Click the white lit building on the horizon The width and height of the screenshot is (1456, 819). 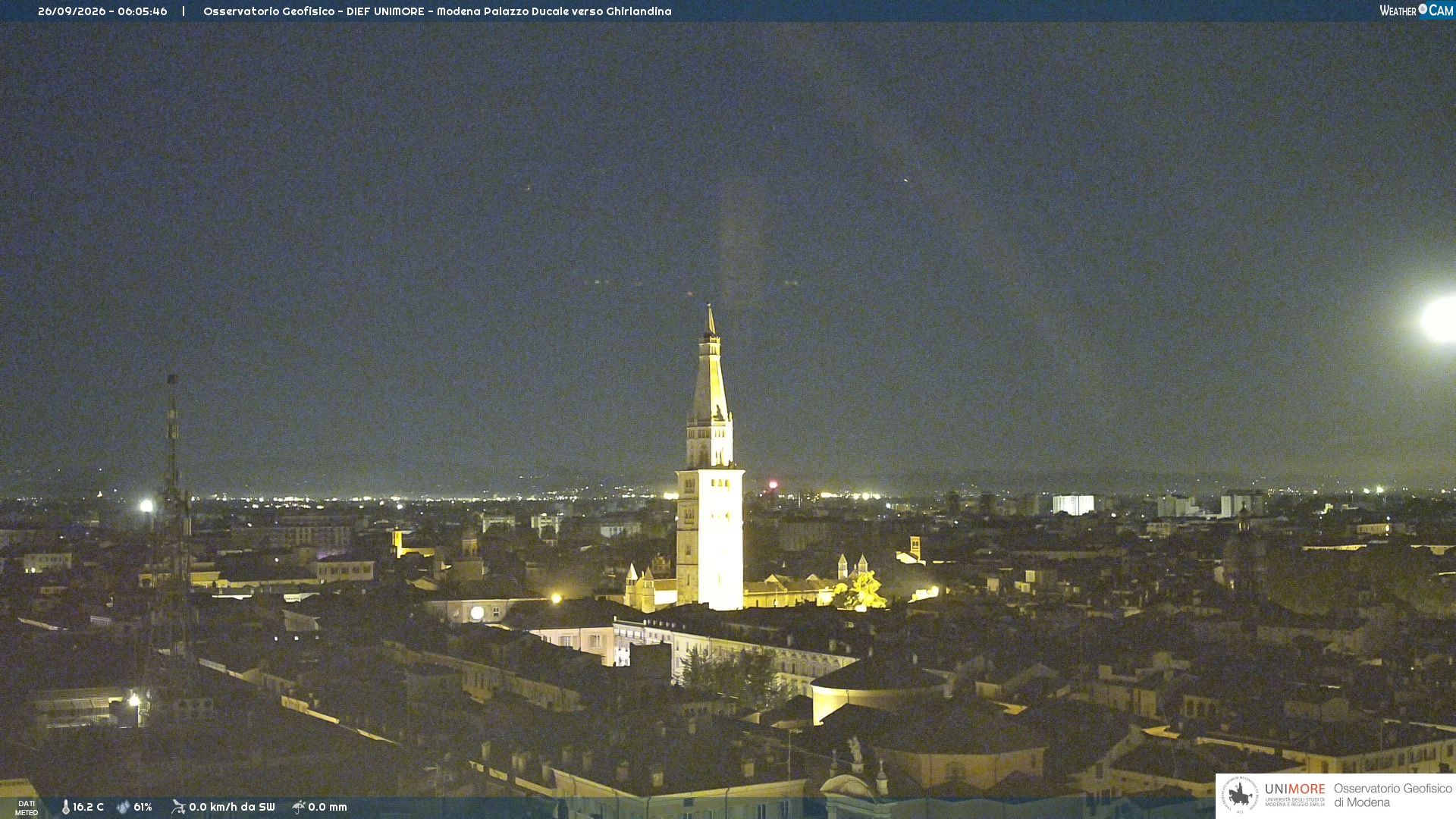[x=1073, y=504]
